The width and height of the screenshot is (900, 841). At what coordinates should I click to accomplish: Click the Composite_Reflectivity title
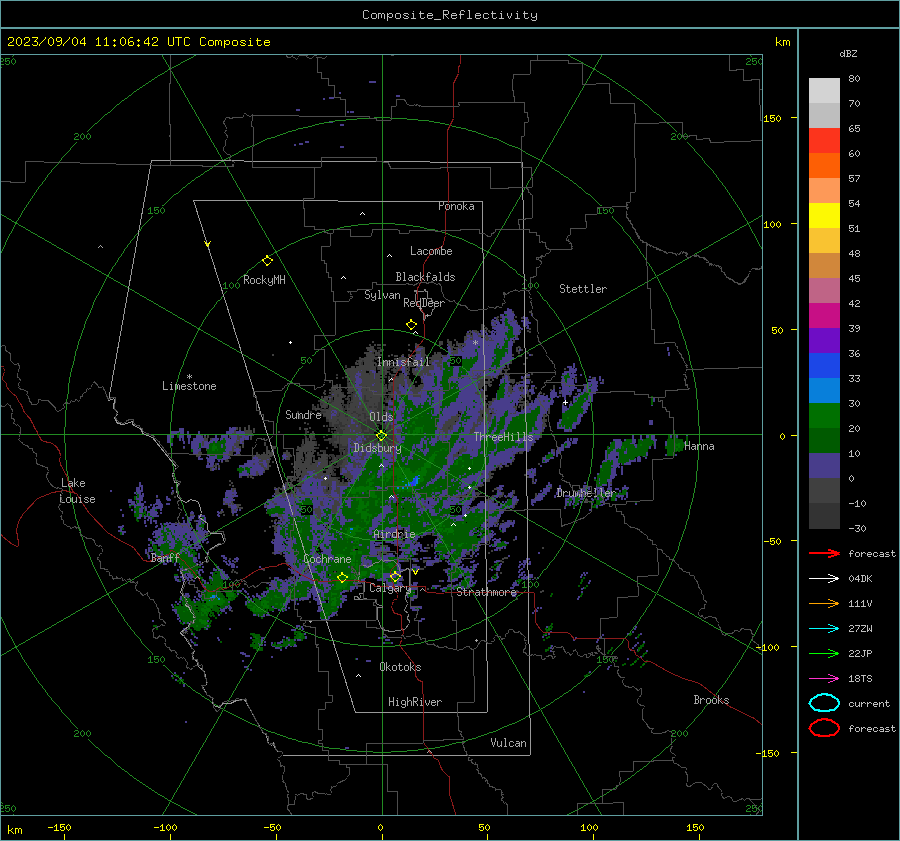pyautogui.click(x=450, y=15)
